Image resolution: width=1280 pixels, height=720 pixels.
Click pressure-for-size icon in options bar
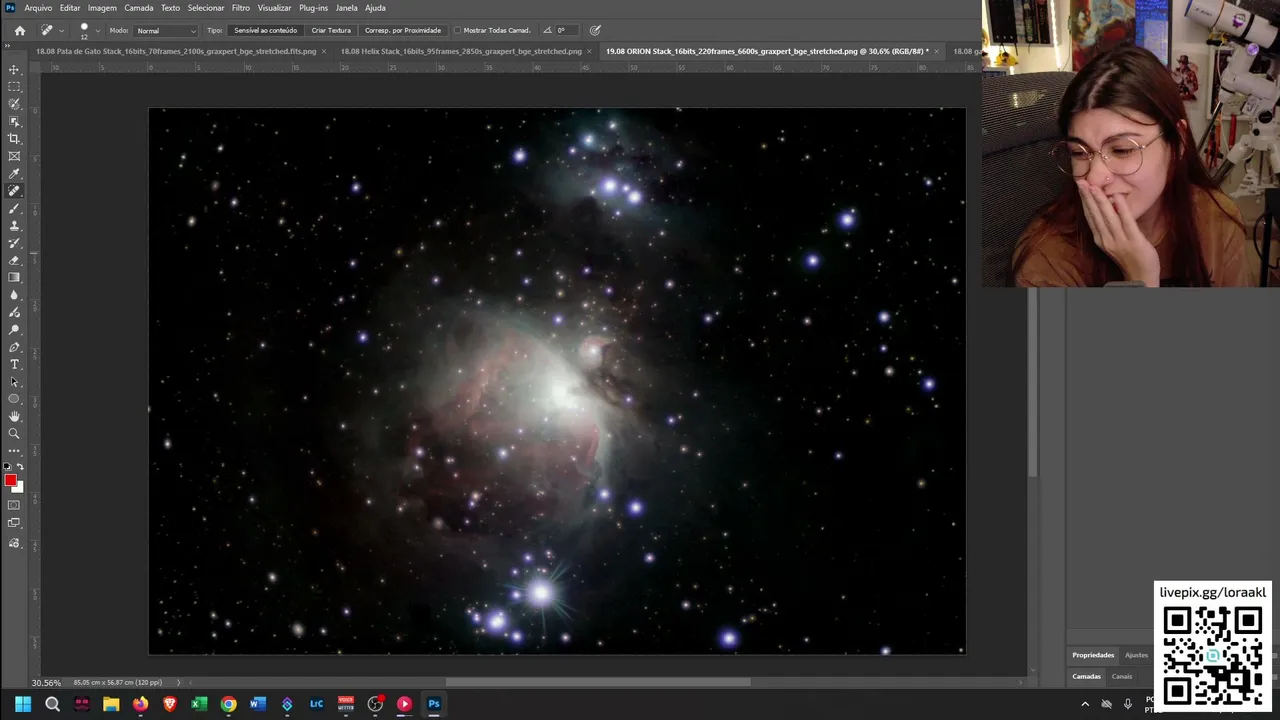click(595, 30)
